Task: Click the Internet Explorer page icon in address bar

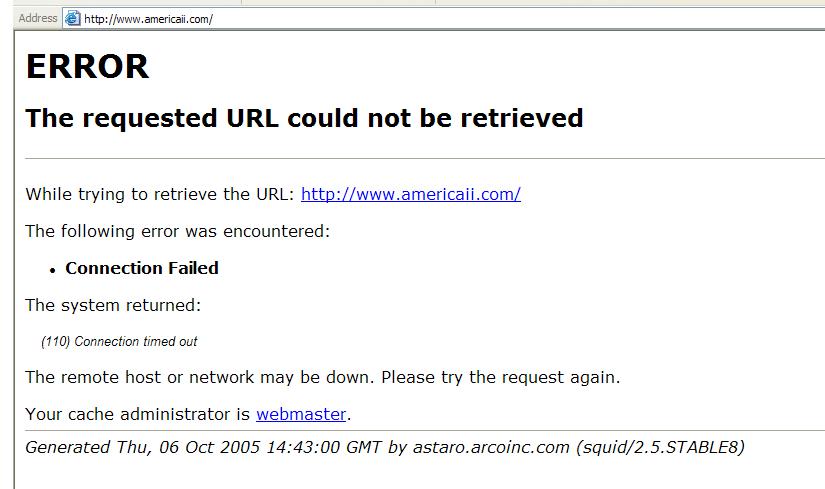Action: [72, 18]
